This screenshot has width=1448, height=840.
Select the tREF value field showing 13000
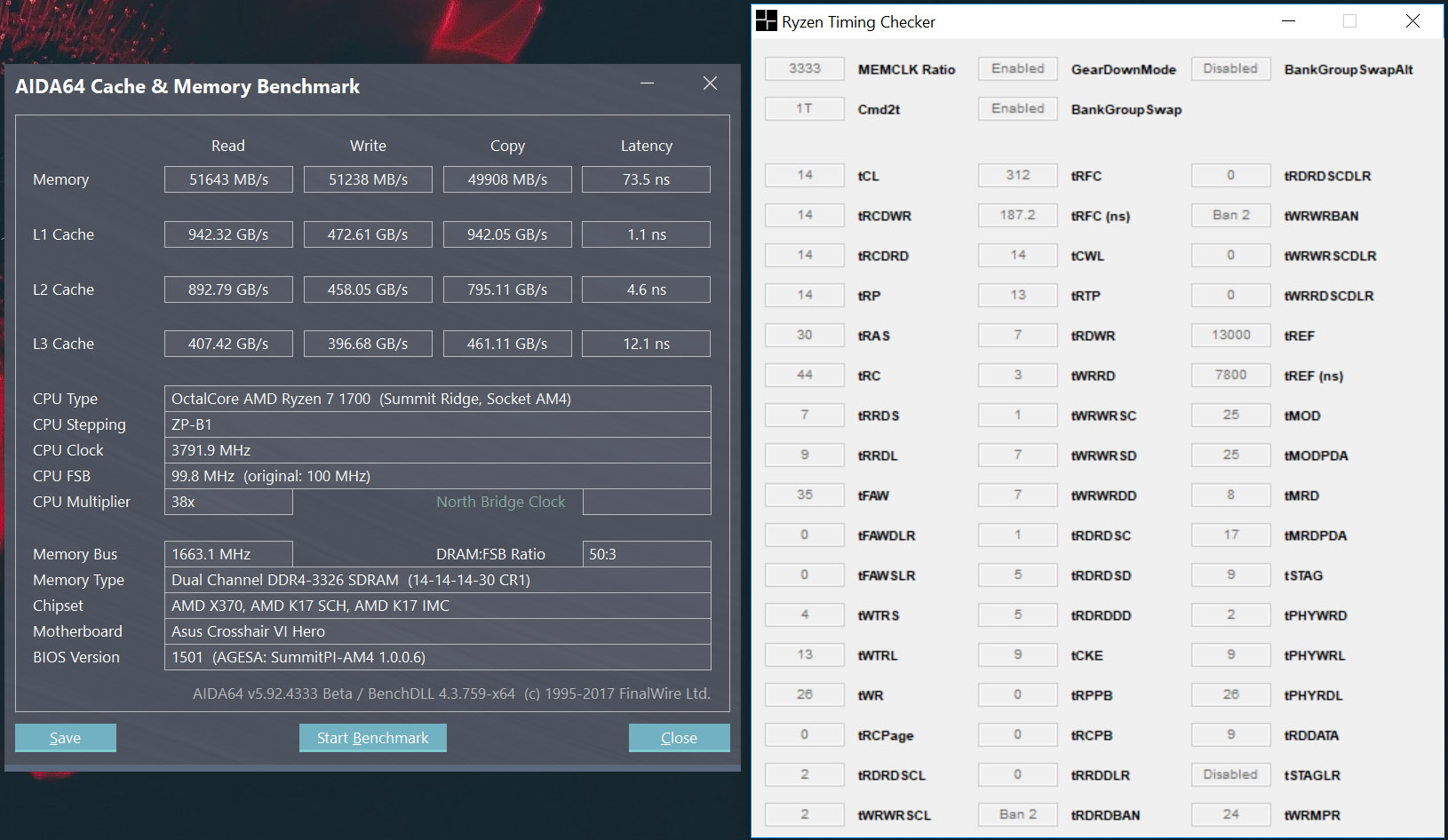pyautogui.click(x=1230, y=335)
